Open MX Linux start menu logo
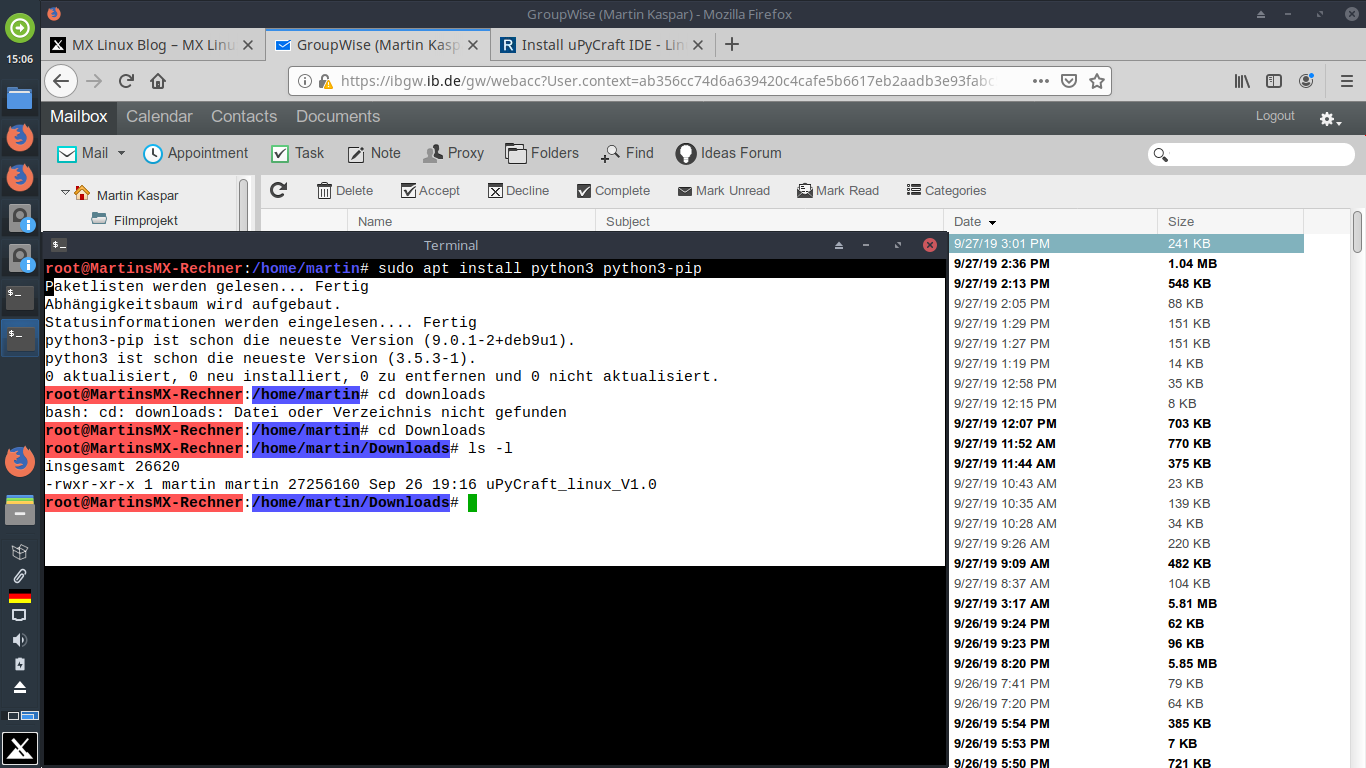 (x=20, y=748)
